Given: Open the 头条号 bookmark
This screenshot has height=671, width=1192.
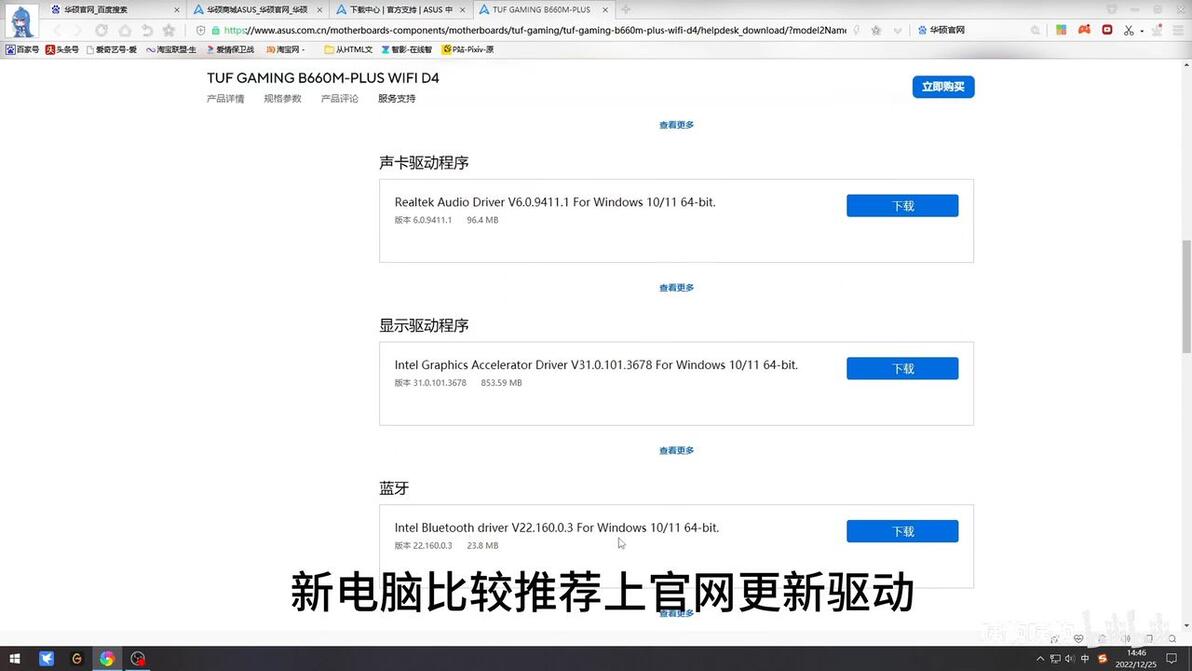Looking at the screenshot, I should [x=62, y=49].
